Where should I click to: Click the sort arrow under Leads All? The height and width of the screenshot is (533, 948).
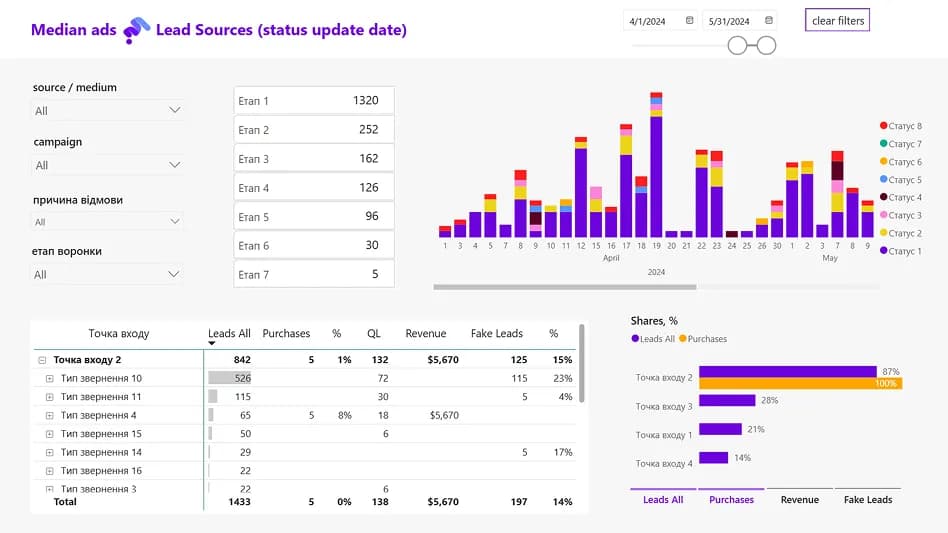(212, 344)
